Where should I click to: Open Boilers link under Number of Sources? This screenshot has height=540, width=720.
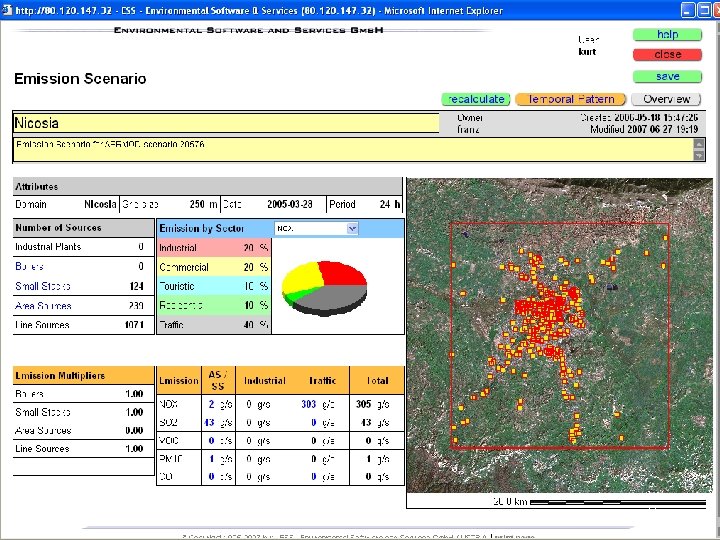pyautogui.click(x=30, y=266)
